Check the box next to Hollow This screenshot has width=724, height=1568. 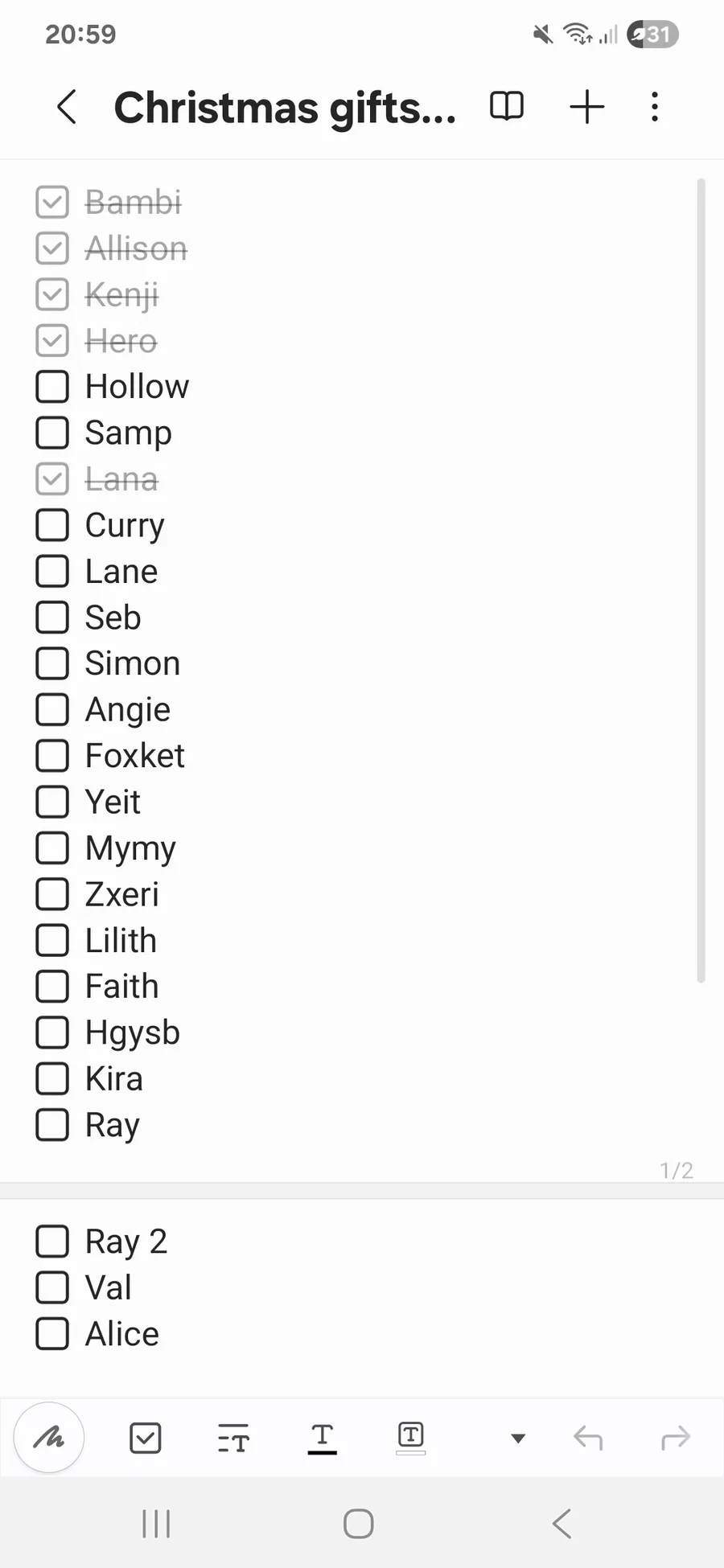tap(52, 387)
